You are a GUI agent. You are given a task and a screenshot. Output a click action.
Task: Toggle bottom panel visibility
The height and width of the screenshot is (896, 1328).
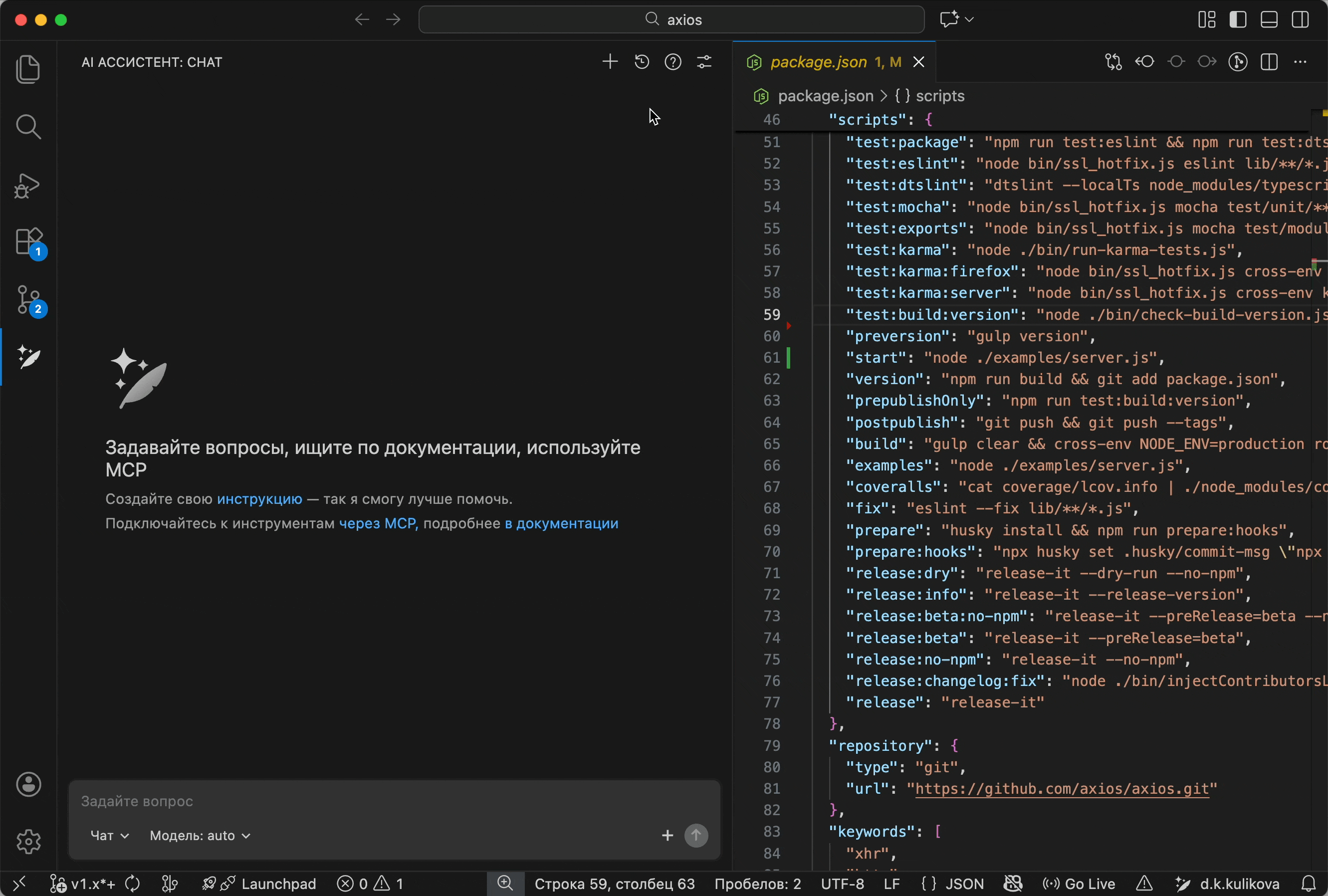[1269, 20]
